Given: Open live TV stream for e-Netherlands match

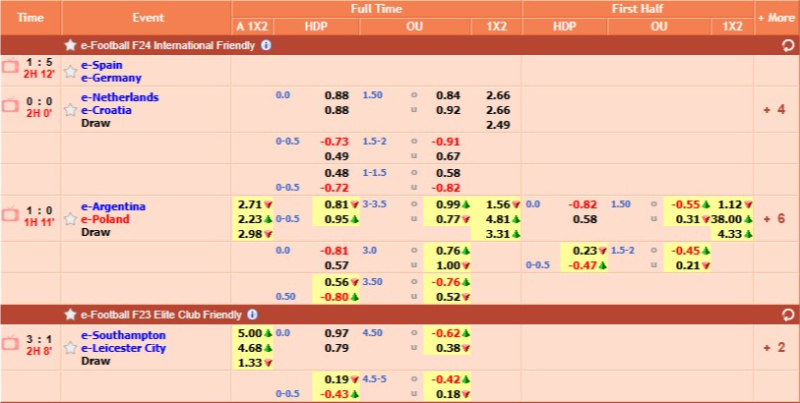Looking at the screenshot, I should click(x=11, y=104).
